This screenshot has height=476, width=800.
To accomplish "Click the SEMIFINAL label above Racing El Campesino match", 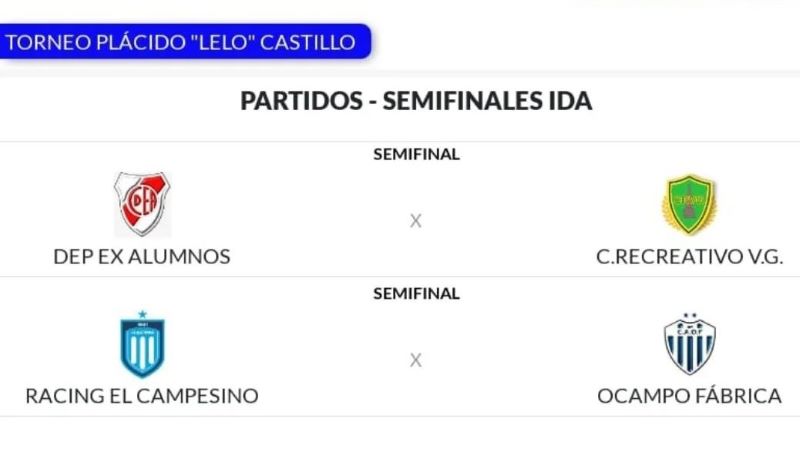I will 416,294.
